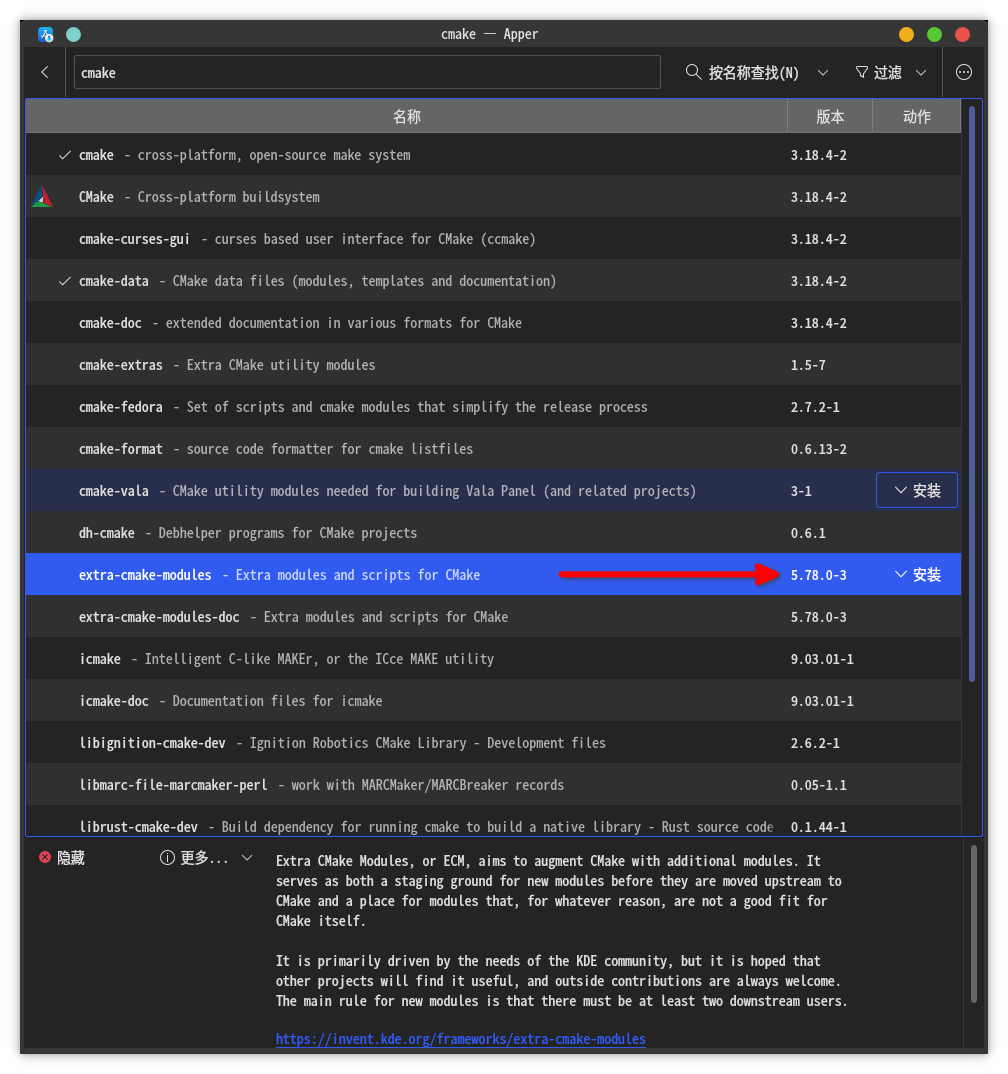Image resolution: width=1008 pixels, height=1074 pixels.
Task: Click the package list vertical scrollbar
Action: (x=972, y=394)
